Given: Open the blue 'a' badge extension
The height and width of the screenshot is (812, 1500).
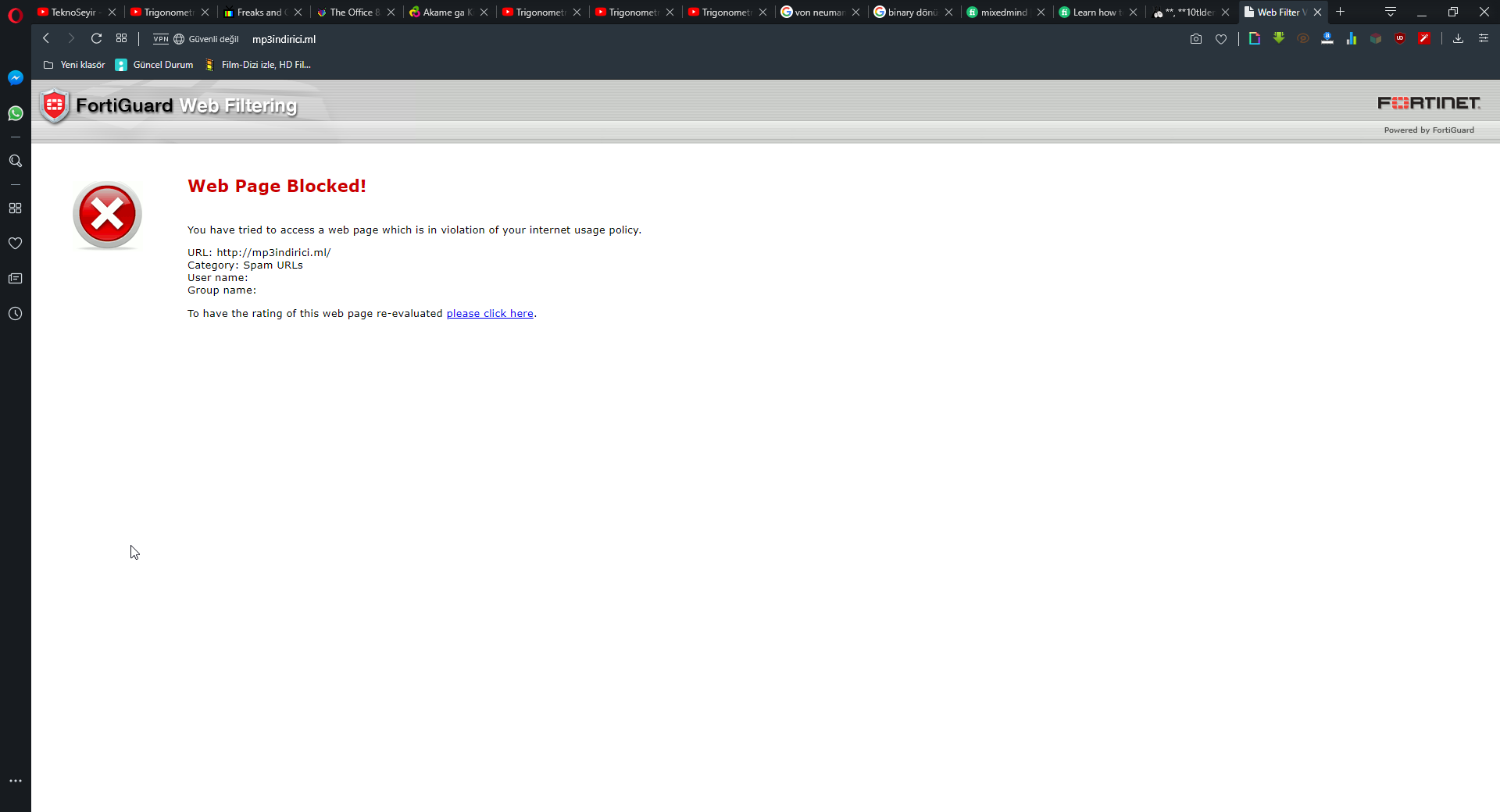Looking at the screenshot, I should pos(1327,38).
